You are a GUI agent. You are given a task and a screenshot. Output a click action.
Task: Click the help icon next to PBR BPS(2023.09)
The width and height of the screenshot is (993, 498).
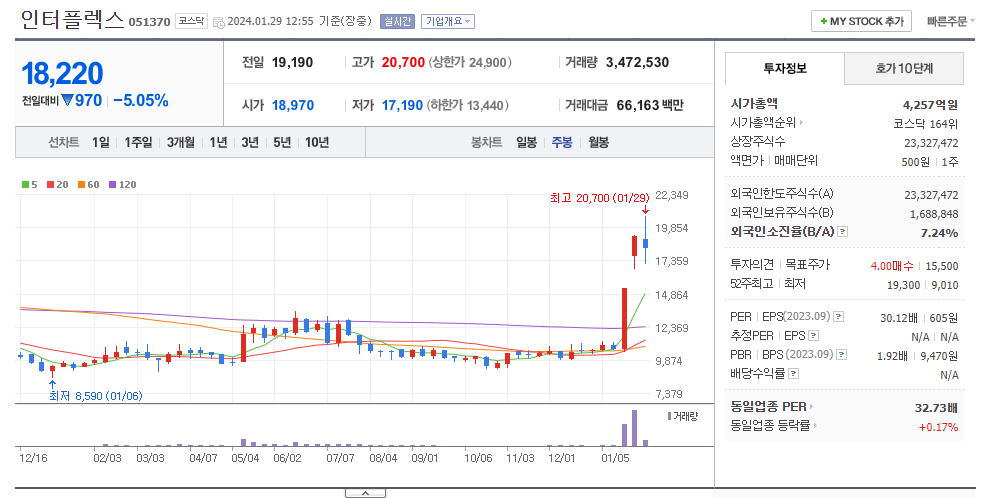[x=841, y=355]
